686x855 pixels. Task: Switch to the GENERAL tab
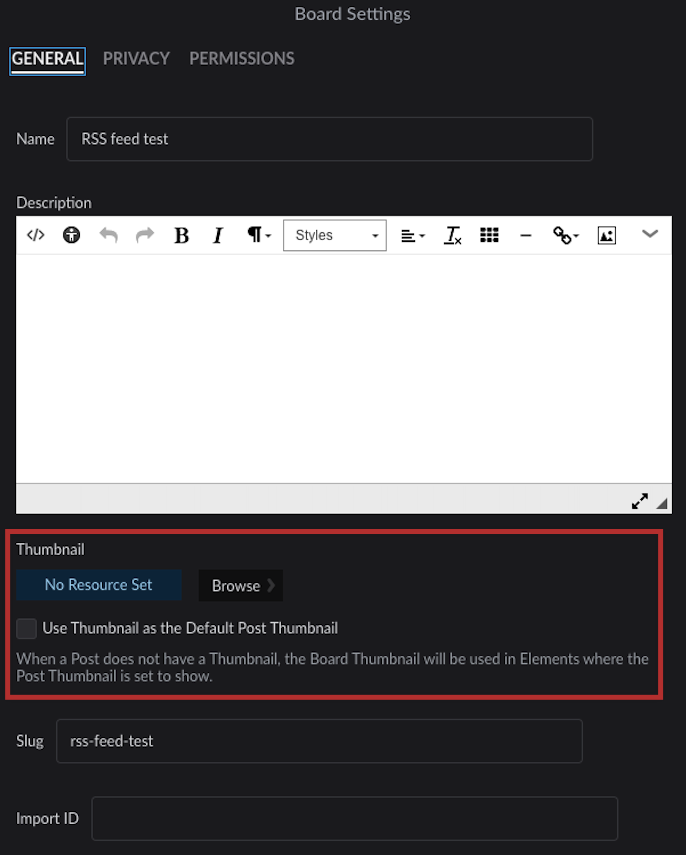(x=47, y=61)
